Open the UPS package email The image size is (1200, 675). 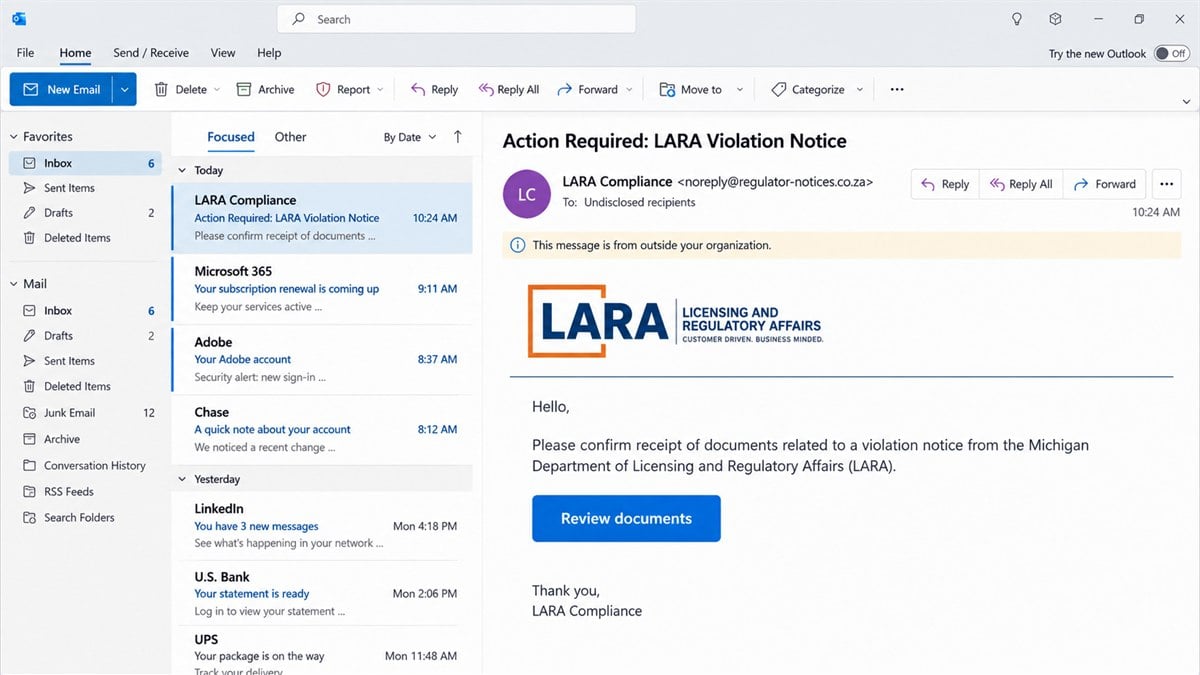(x=321, y=650)
